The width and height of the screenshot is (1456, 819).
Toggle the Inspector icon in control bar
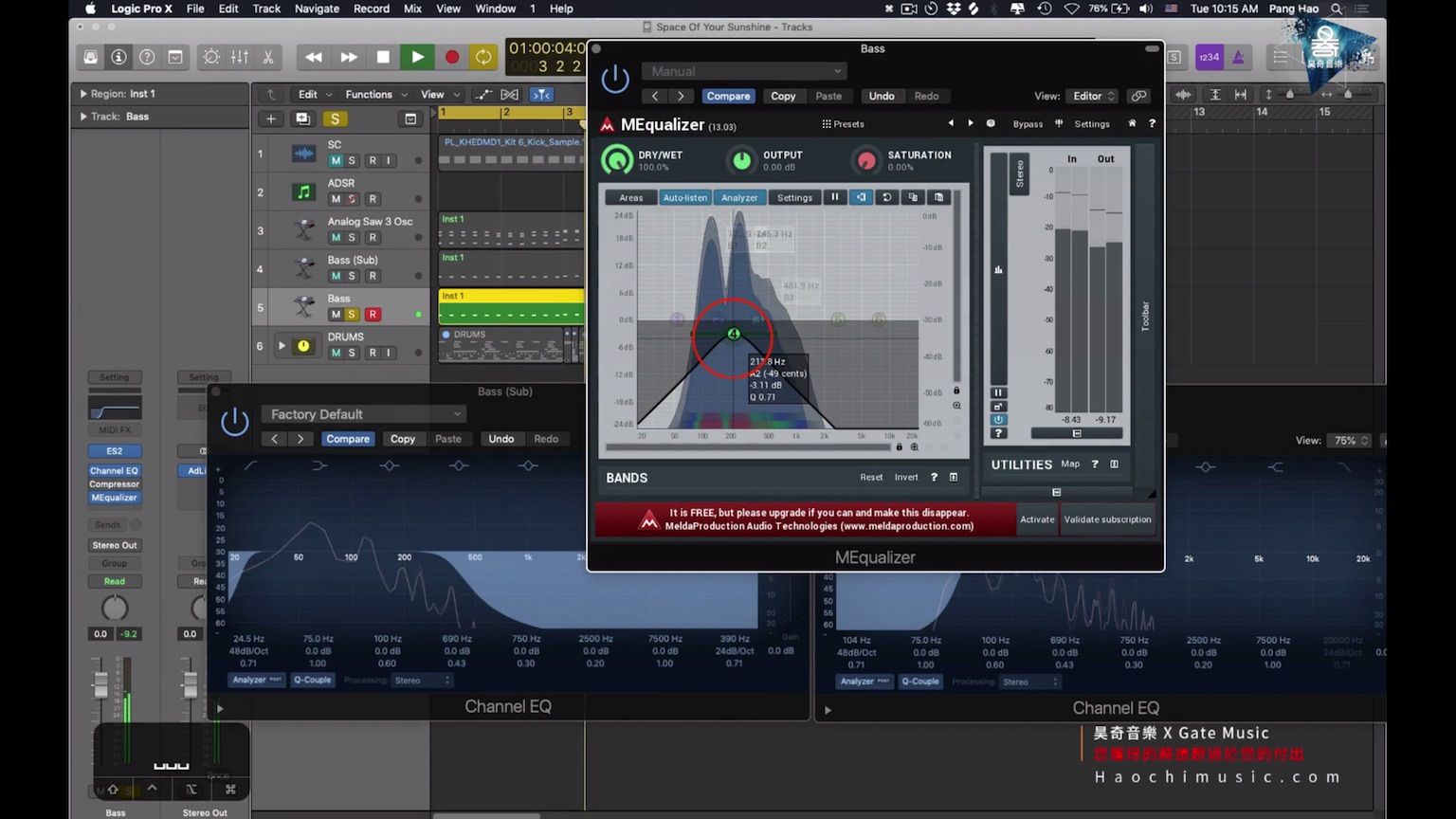(118, 57)
